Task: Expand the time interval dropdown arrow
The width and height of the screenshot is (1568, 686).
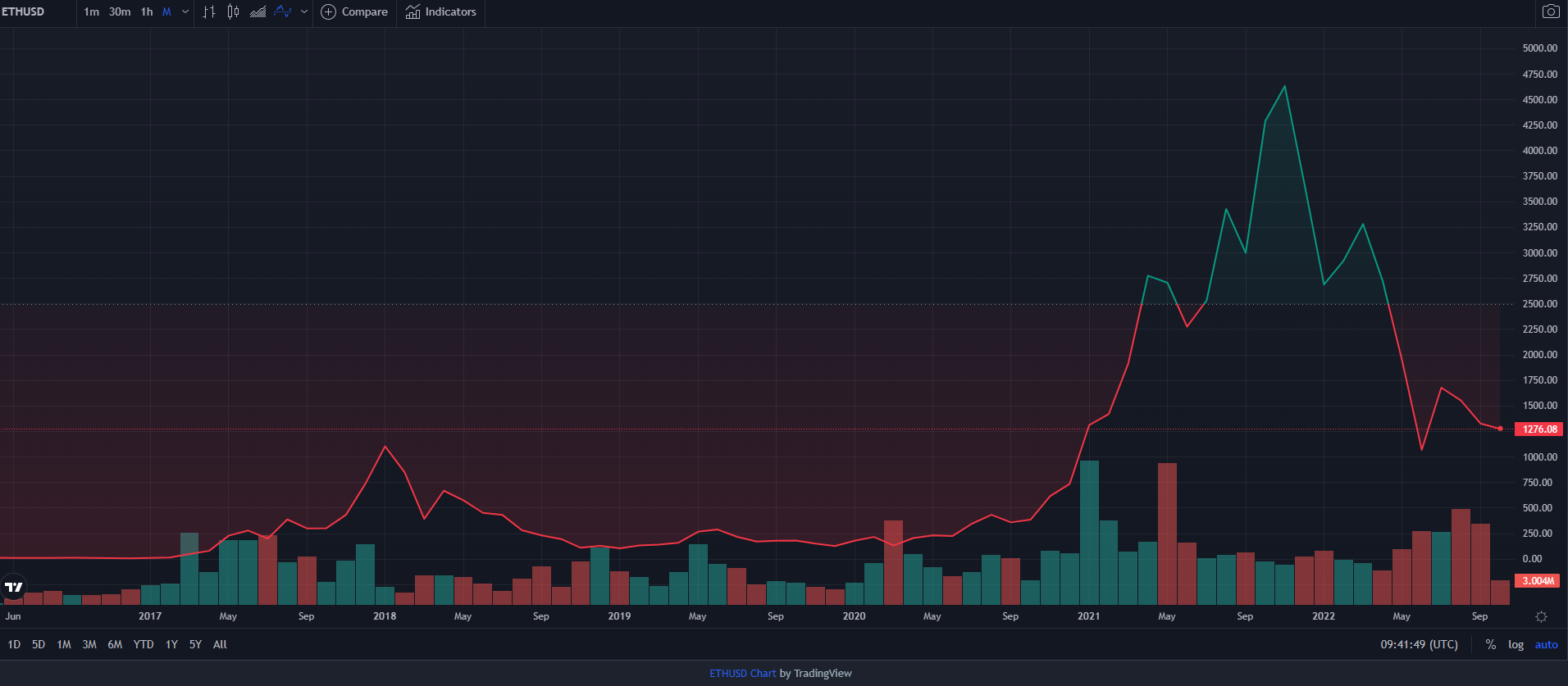Action: (185, 12)
